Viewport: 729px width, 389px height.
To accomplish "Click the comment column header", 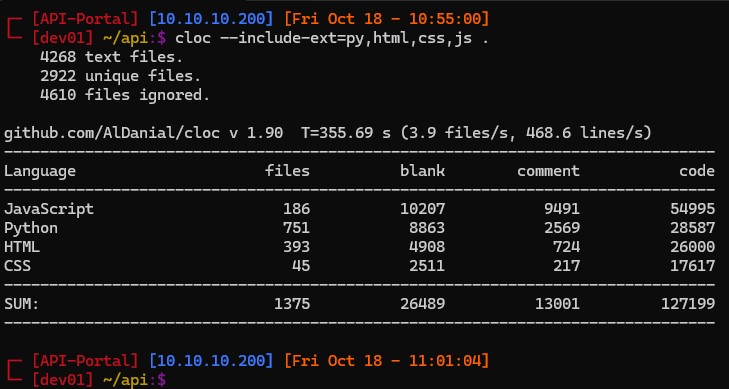I will (548, 171).
